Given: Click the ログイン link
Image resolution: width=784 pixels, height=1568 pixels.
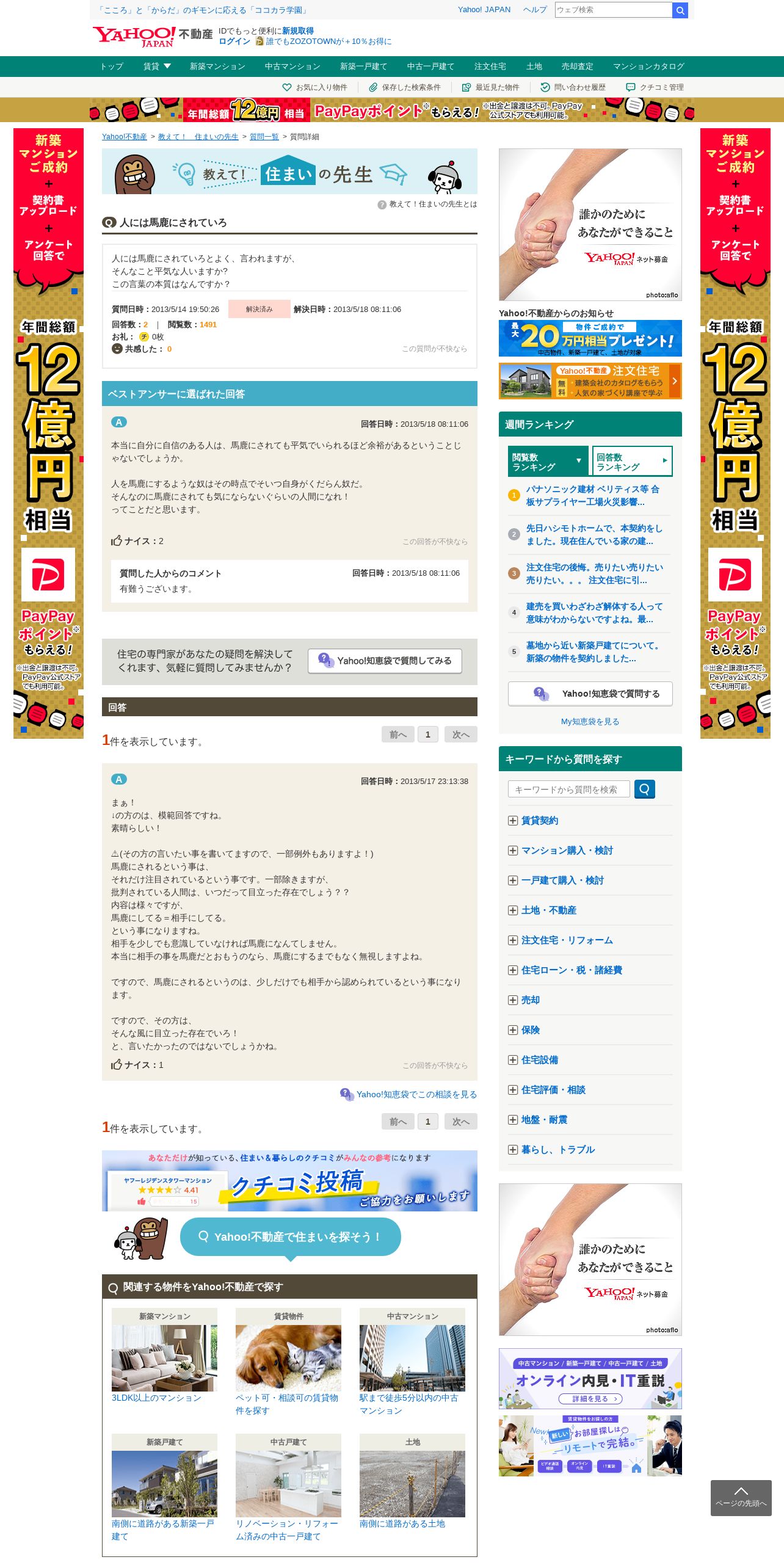Looking at the screenshot, I should pos(234,42).
